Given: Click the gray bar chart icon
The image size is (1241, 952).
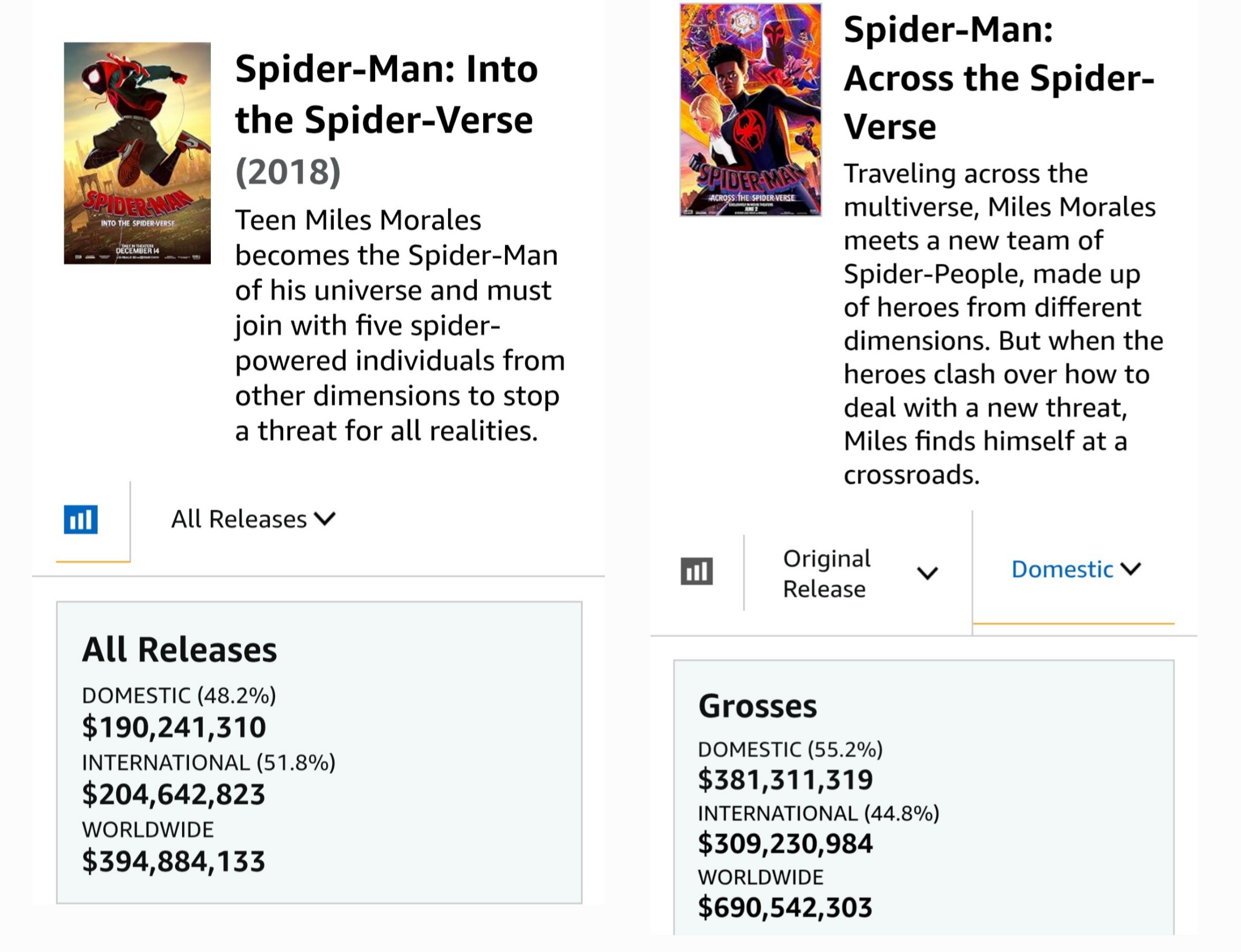Looking at the screenshot, I should pyautogui.click(x=696, y=571).
